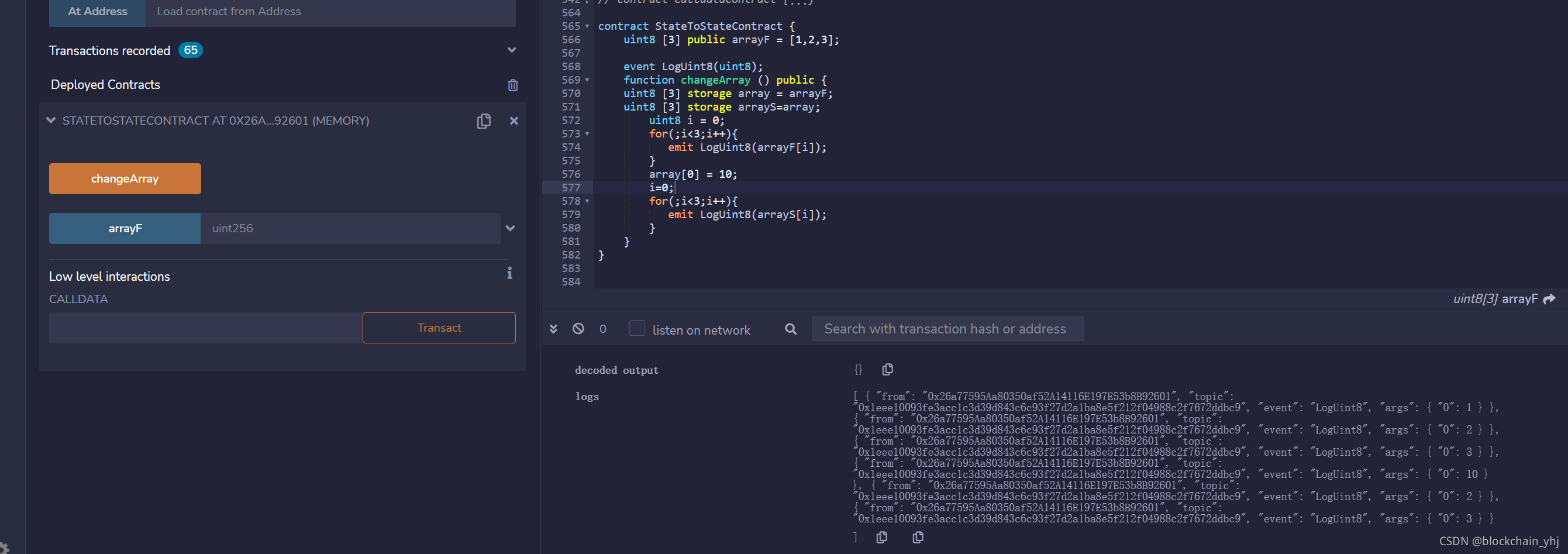This screenshot has height=554, width=1568.
Task: Click the first copy icon below the logs
Action: pos(881,537)
